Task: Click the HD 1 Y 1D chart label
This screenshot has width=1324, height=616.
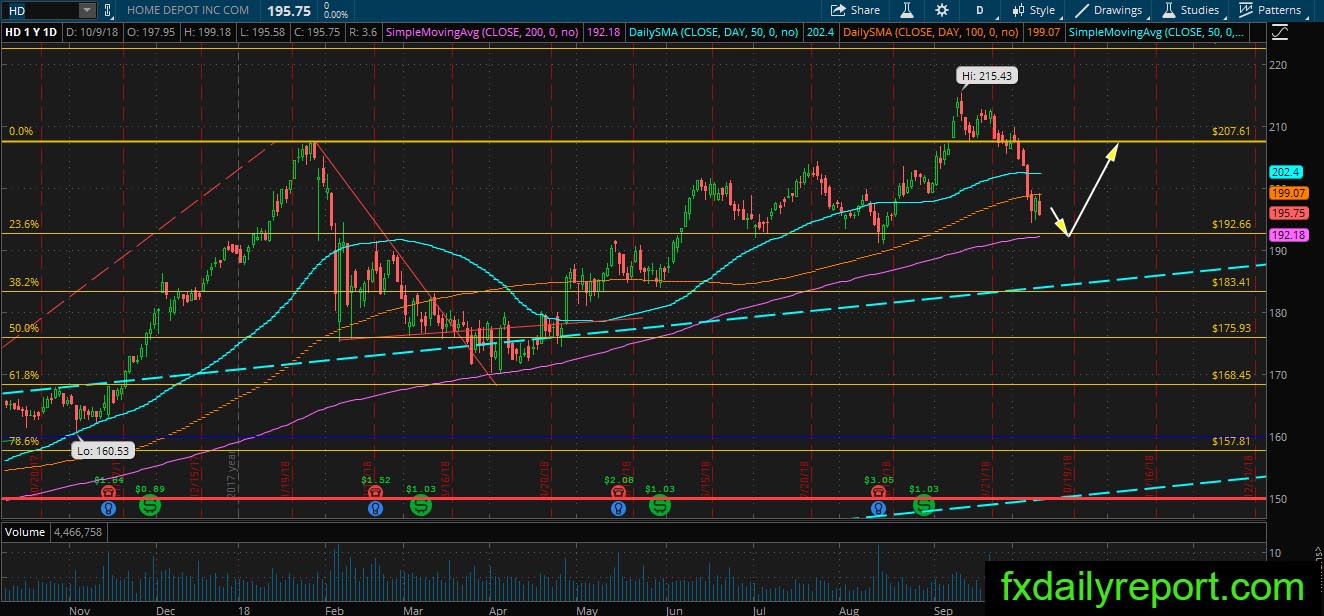Action: (31, 33)
